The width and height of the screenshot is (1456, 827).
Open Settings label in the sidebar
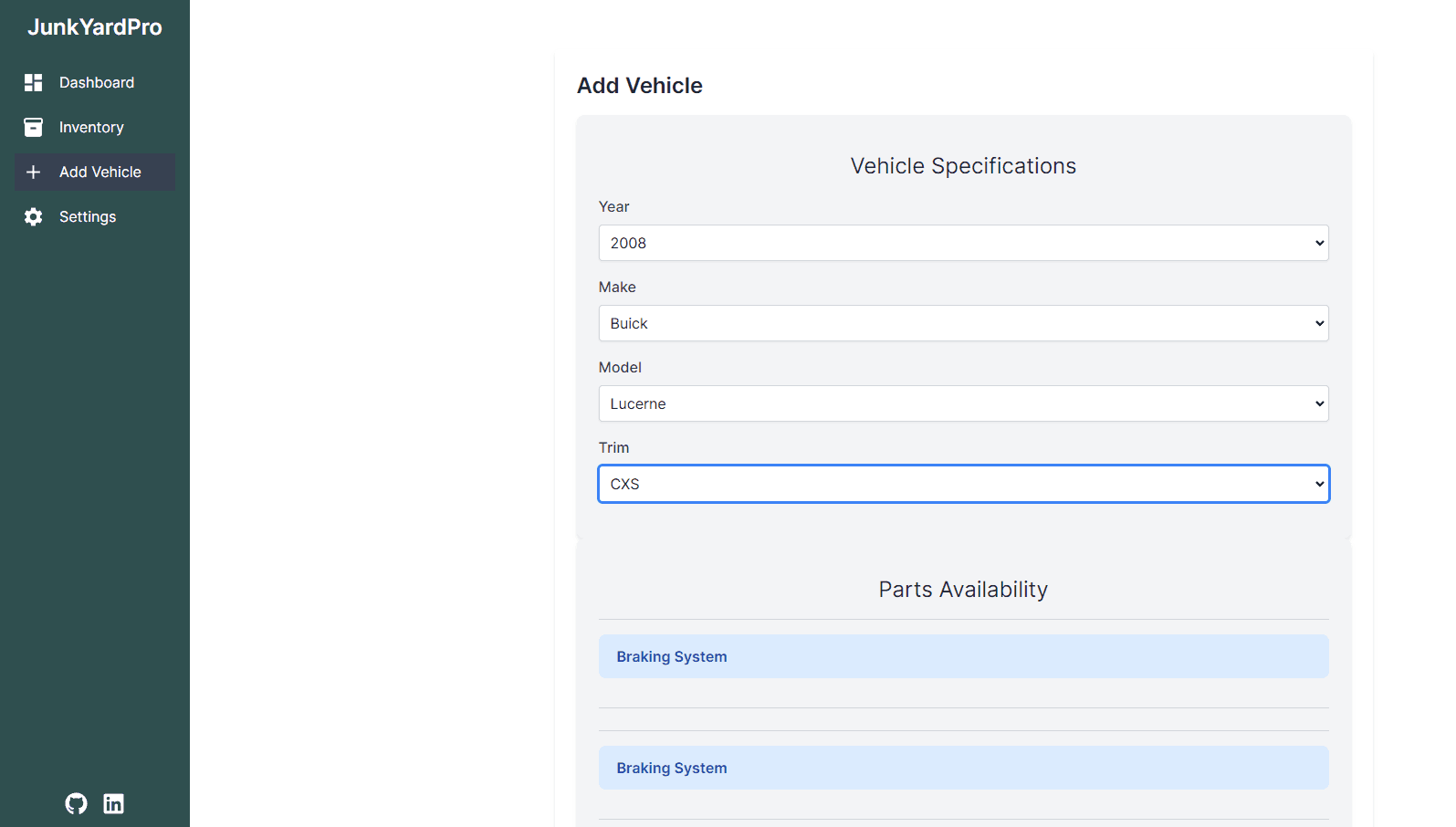coord(88,217)
